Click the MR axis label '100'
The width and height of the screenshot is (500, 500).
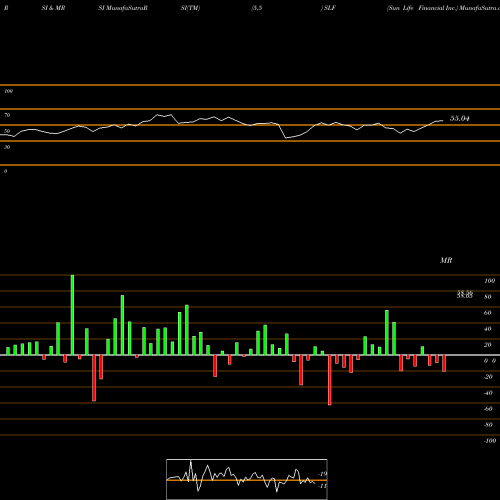pos(489,281)
